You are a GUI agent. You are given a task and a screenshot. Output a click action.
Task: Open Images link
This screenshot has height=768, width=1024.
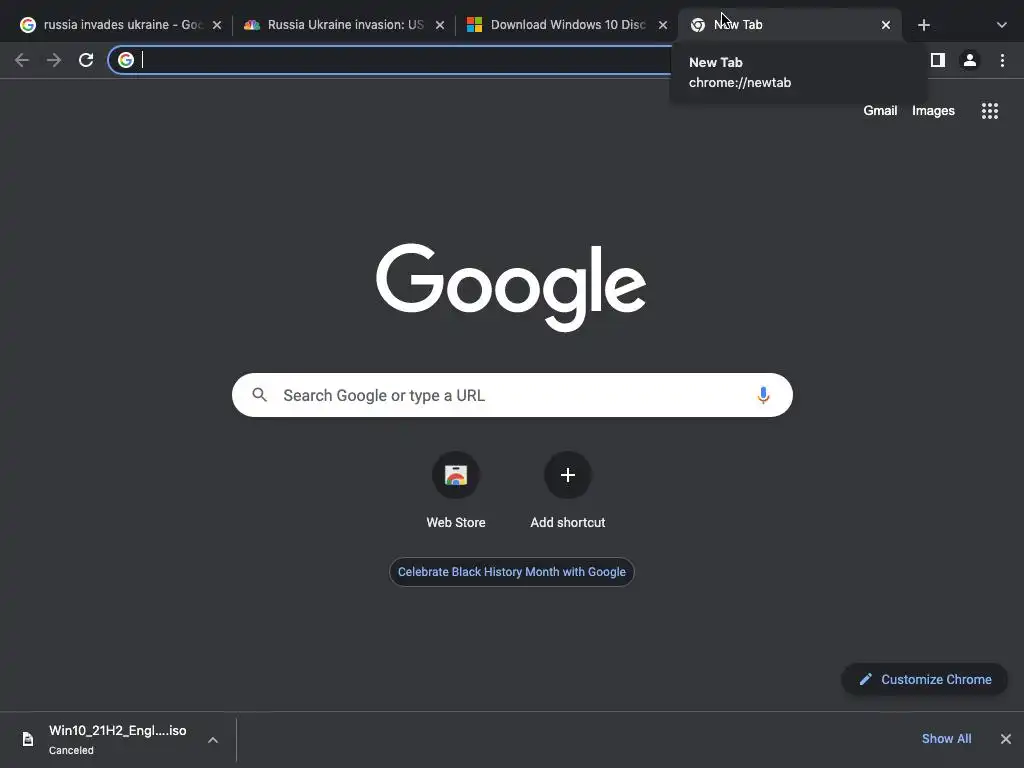coord(933,110)
